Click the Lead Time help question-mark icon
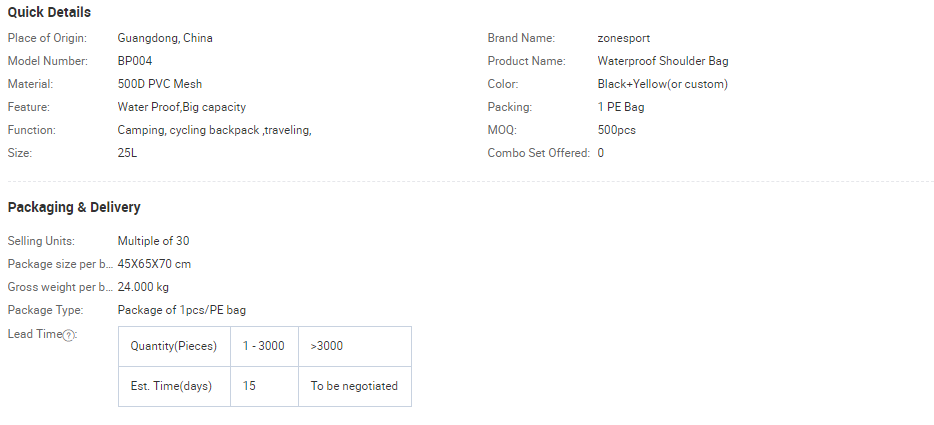The image size is (934, 425). point(69,336)
